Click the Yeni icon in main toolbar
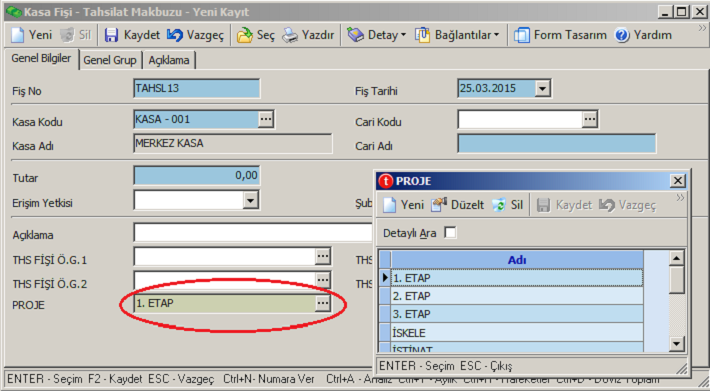 coord(18,35)
